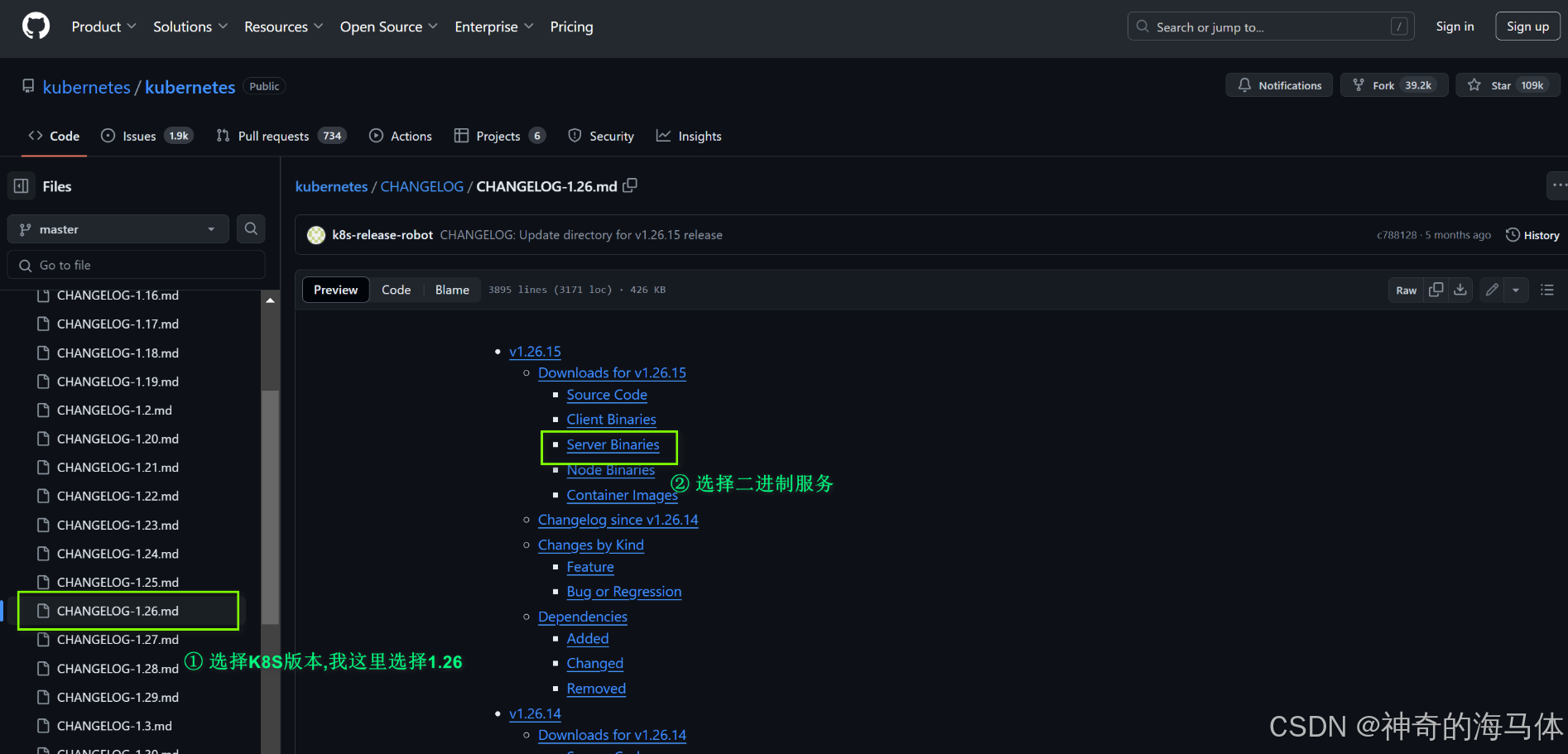Star the kubernetes repository

pos(1508,85)
